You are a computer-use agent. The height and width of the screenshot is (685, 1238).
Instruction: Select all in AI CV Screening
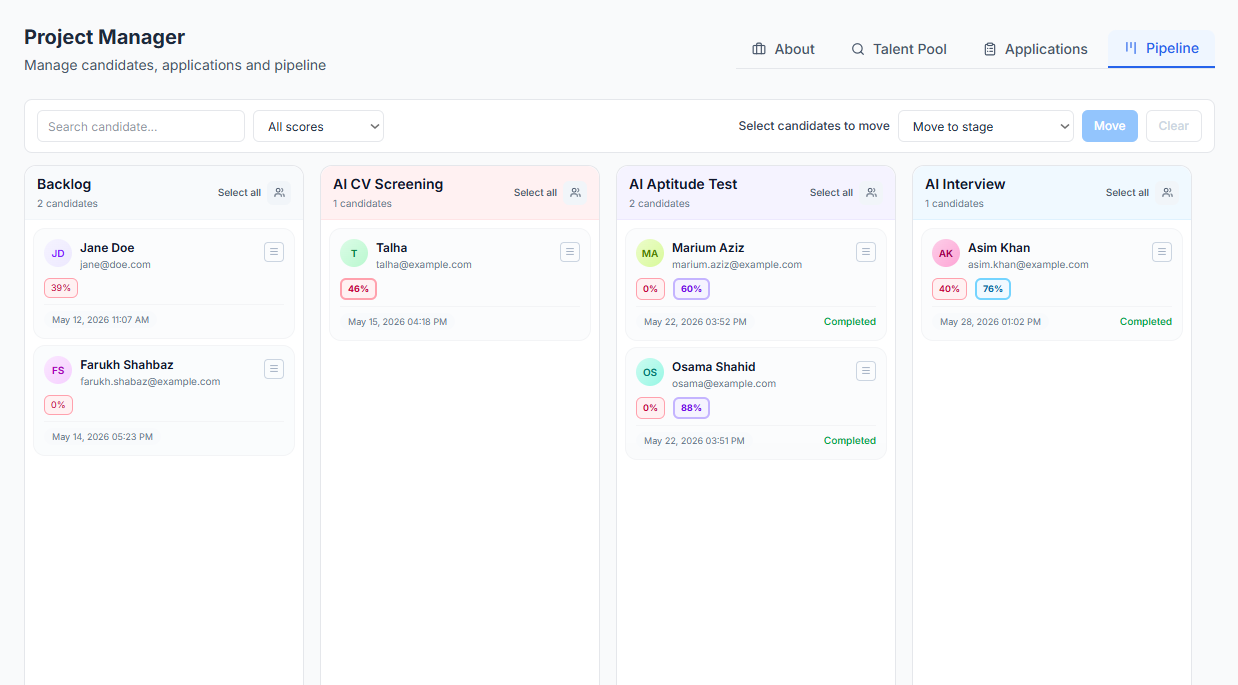[x=535, y=193]
